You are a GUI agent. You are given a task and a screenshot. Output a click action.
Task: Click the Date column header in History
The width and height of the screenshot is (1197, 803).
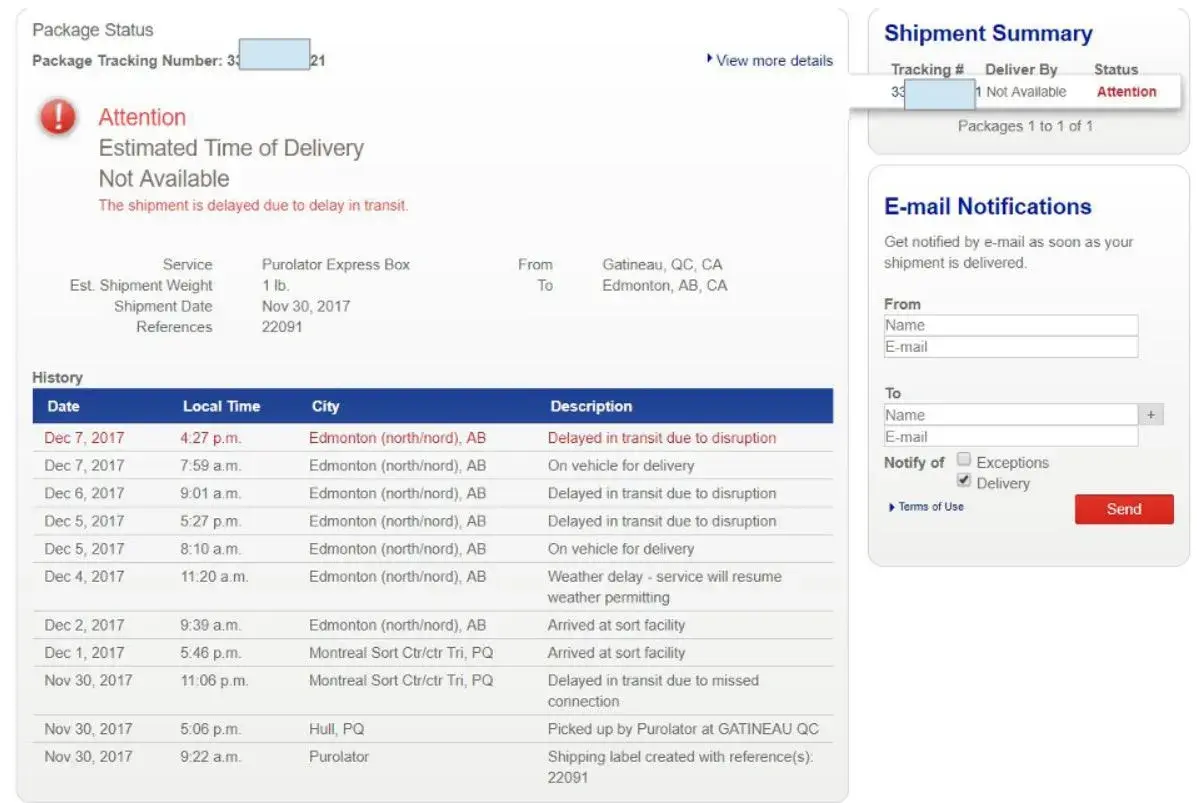point(63,406)
